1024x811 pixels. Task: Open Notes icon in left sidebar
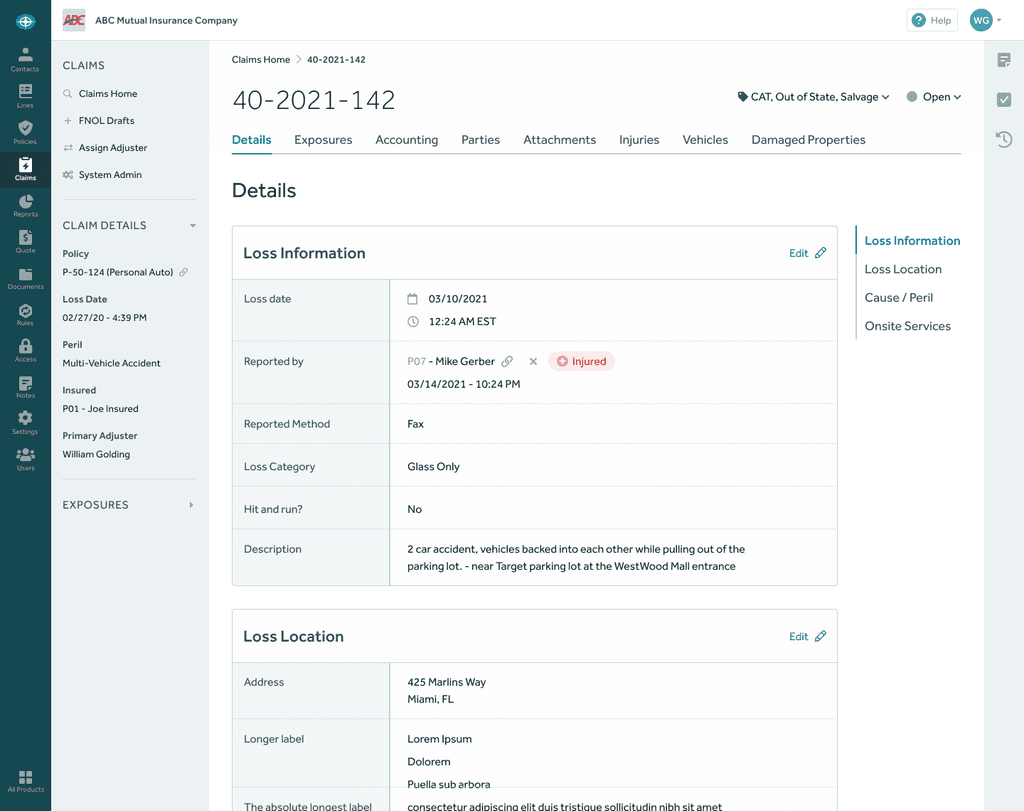pos(25,387)
